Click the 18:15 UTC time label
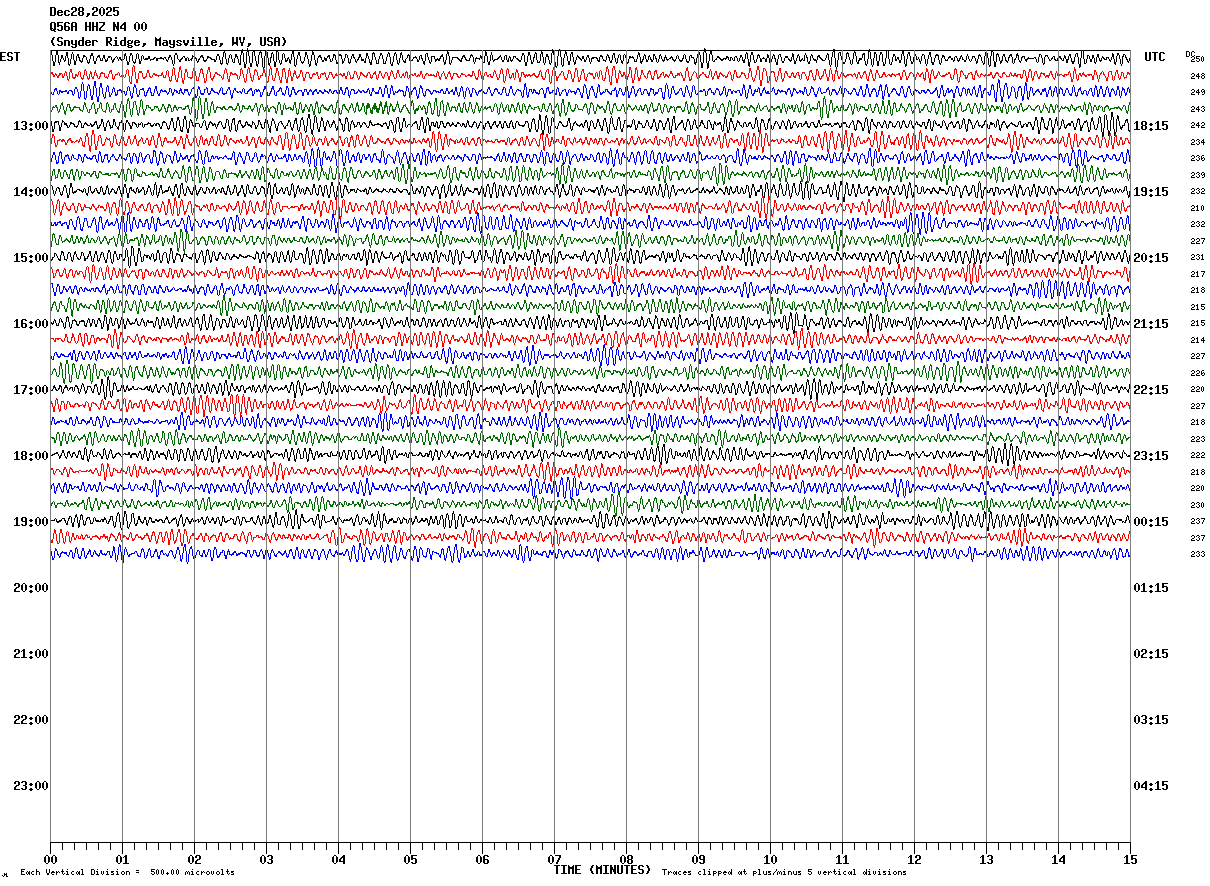The width and height of the screenshot is (1210, 886). pyautogui.click(x=1151, y=126)
